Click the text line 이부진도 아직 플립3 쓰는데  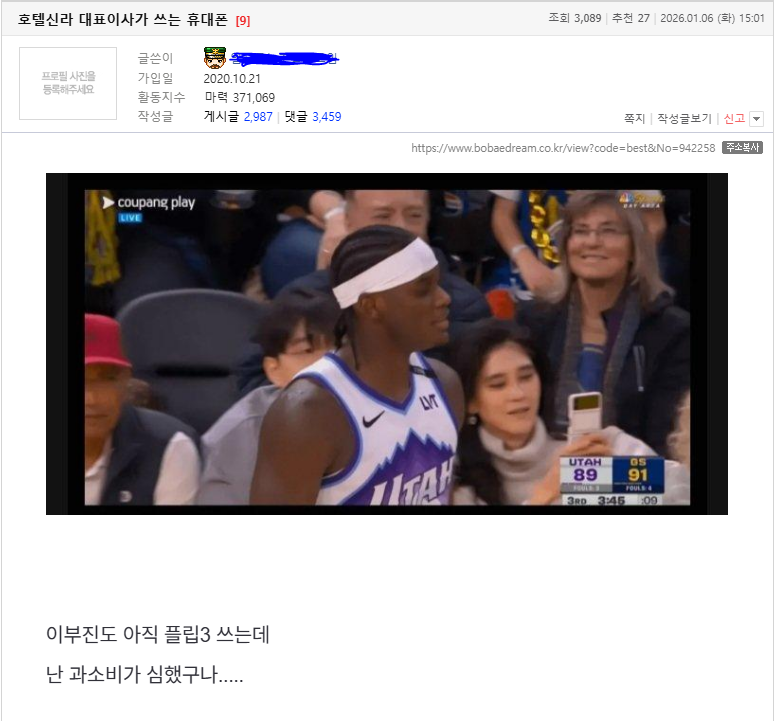158,634
